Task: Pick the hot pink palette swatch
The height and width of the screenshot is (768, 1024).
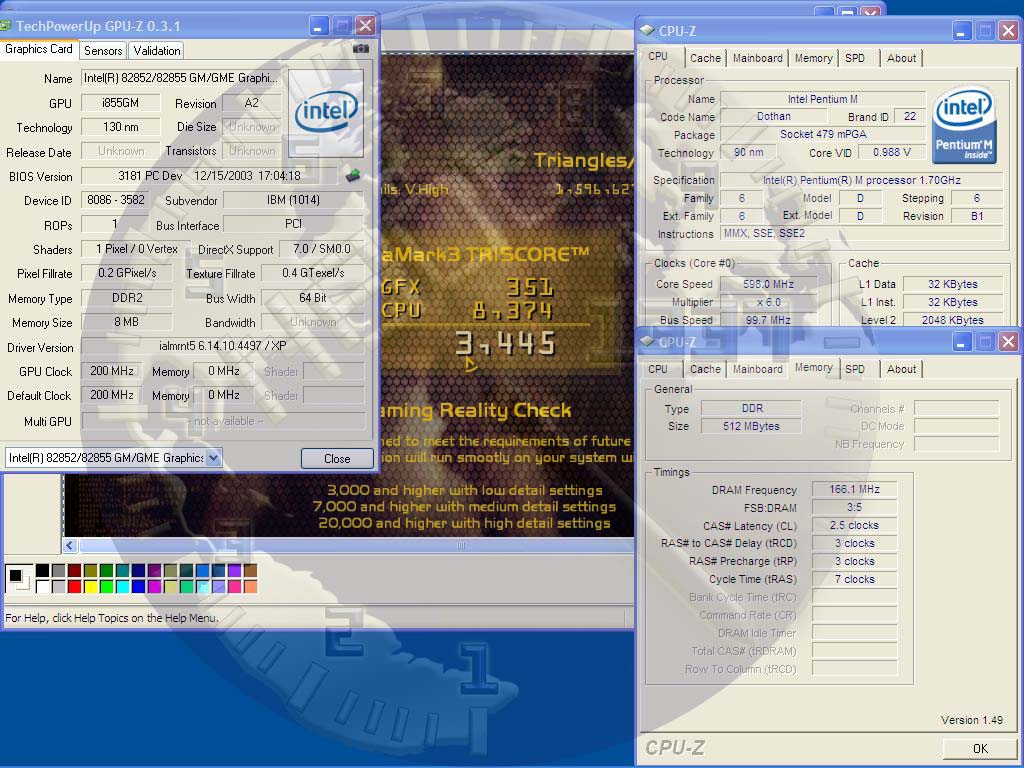Action: (234, 586)
